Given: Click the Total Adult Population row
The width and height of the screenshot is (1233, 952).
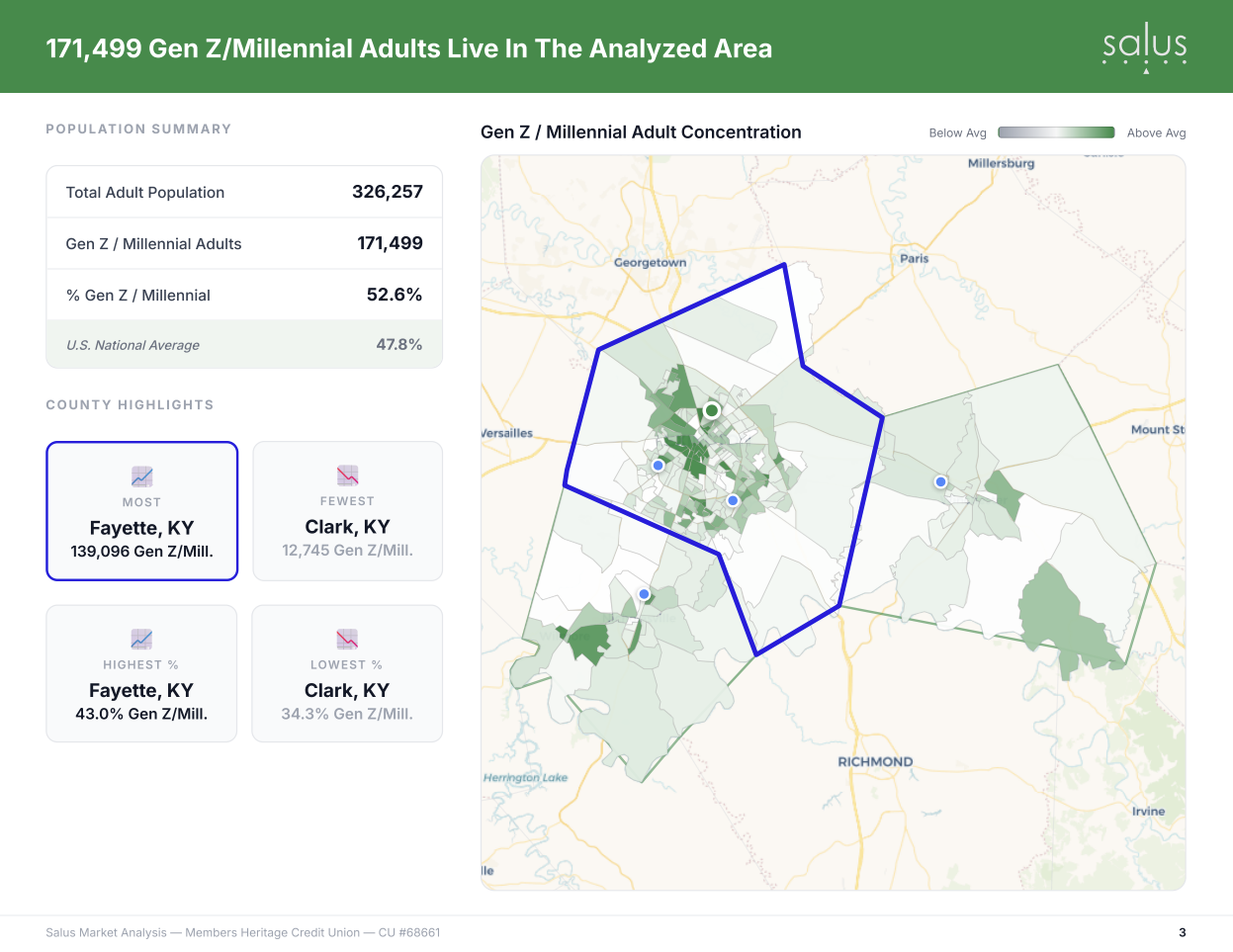Looking at the screenshot, I should (244, 192).
